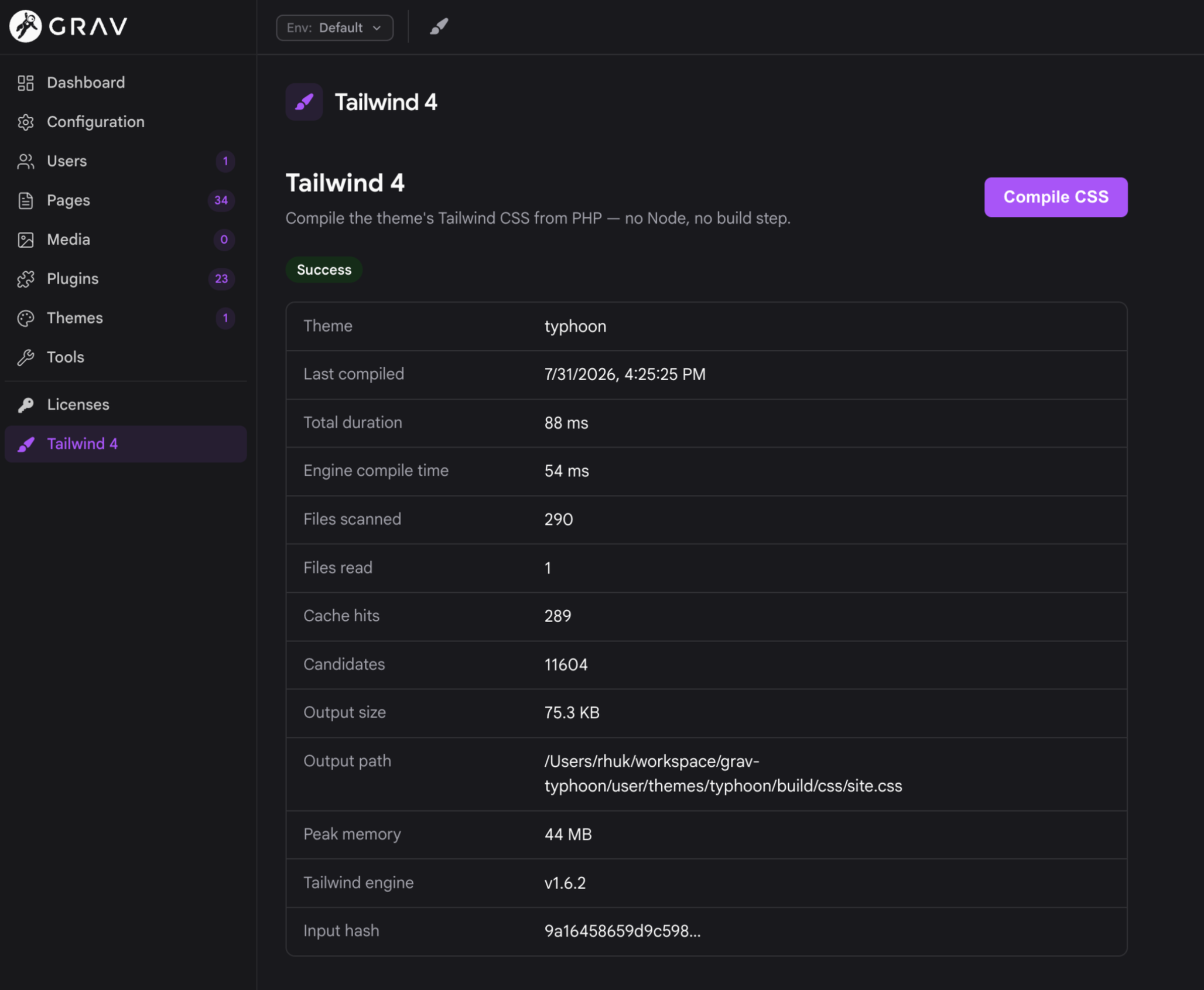
Task: Open the Media section
Action: point(69,240)
